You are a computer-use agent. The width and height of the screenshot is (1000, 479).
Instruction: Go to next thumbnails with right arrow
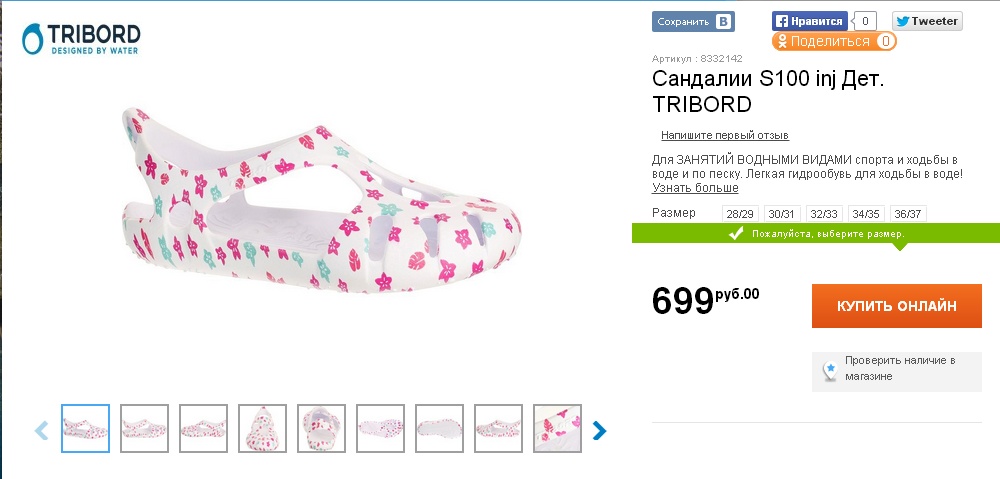pos(599,430)
